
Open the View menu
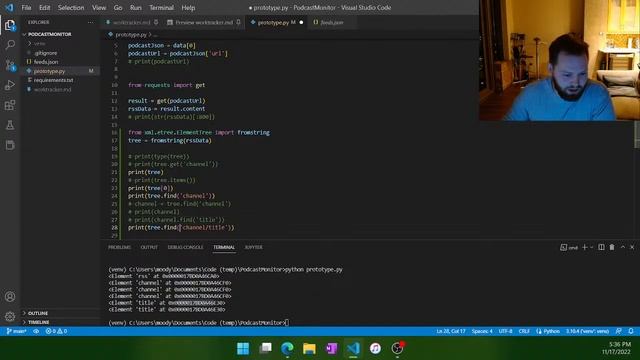click(99, 7)
